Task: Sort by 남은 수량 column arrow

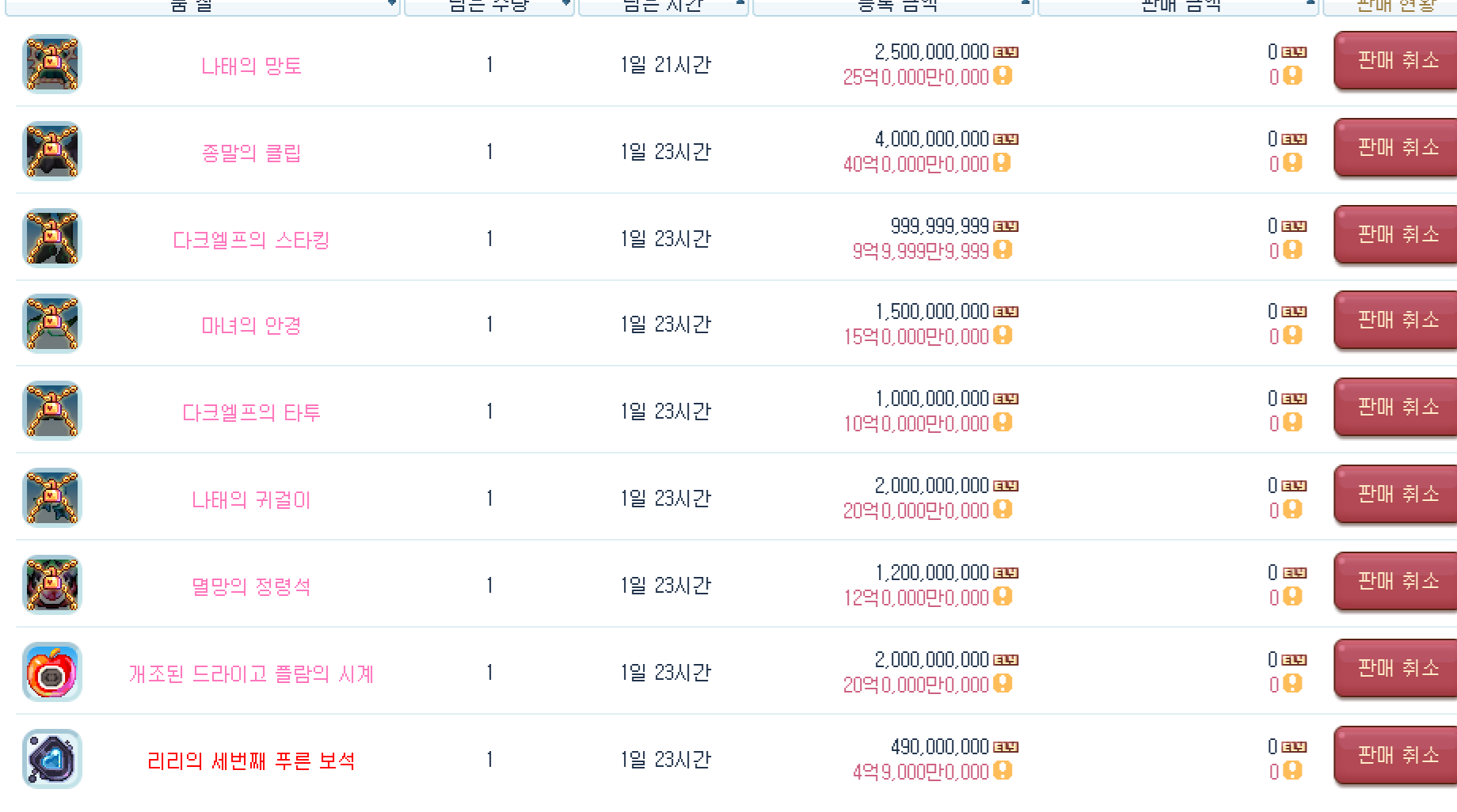Action: pyautogui.click(x=565, y=4)
